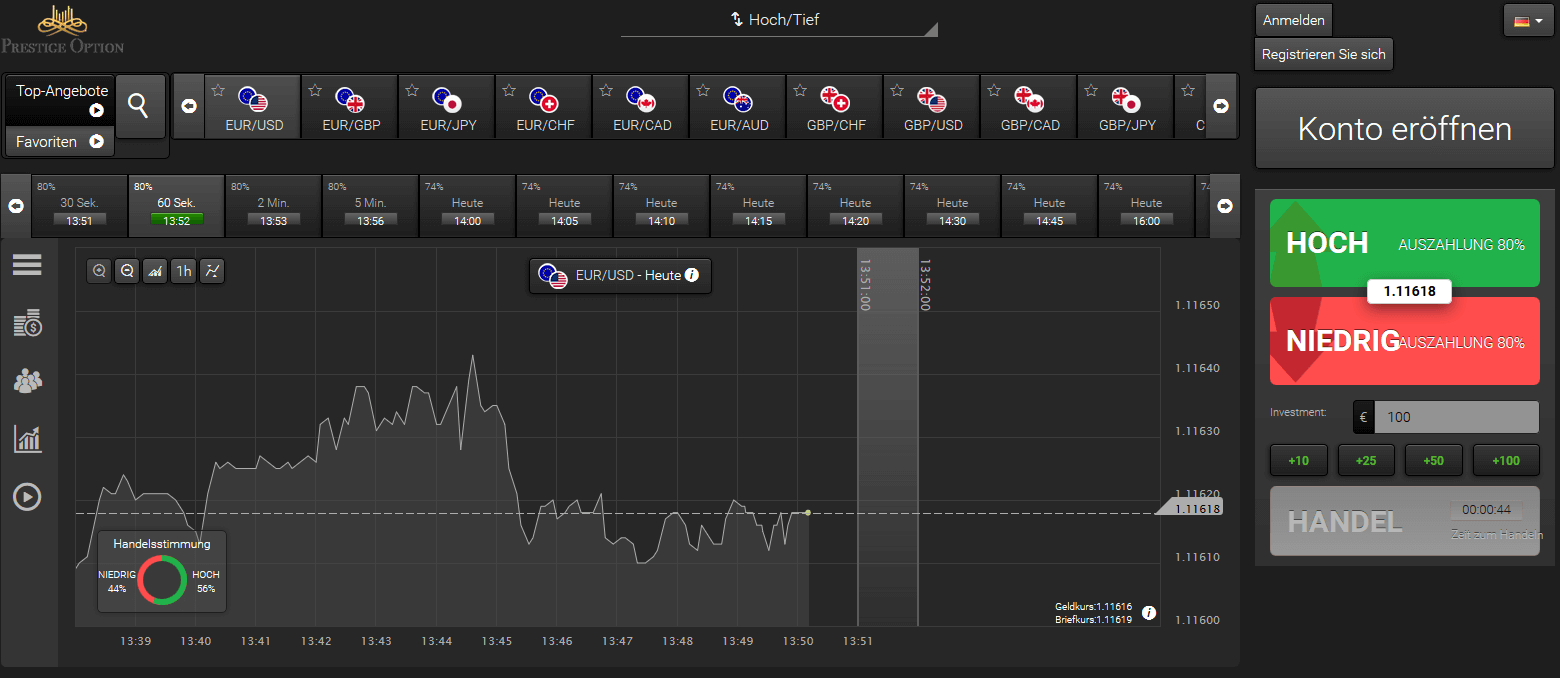Click the Investment amount field
This screenshot has height=678, width=1560.
(1457, 417)
